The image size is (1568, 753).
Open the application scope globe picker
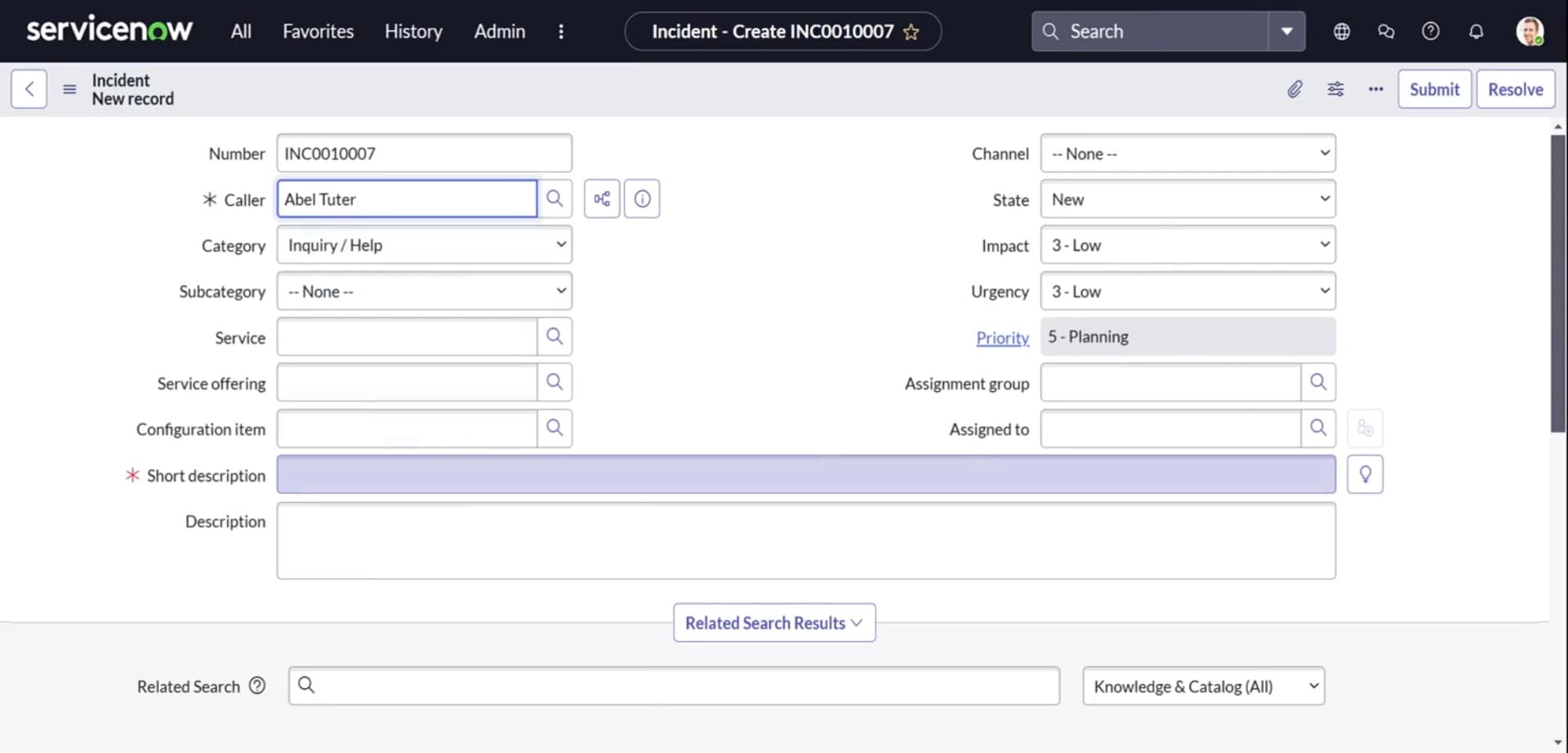coord(1342,31)
